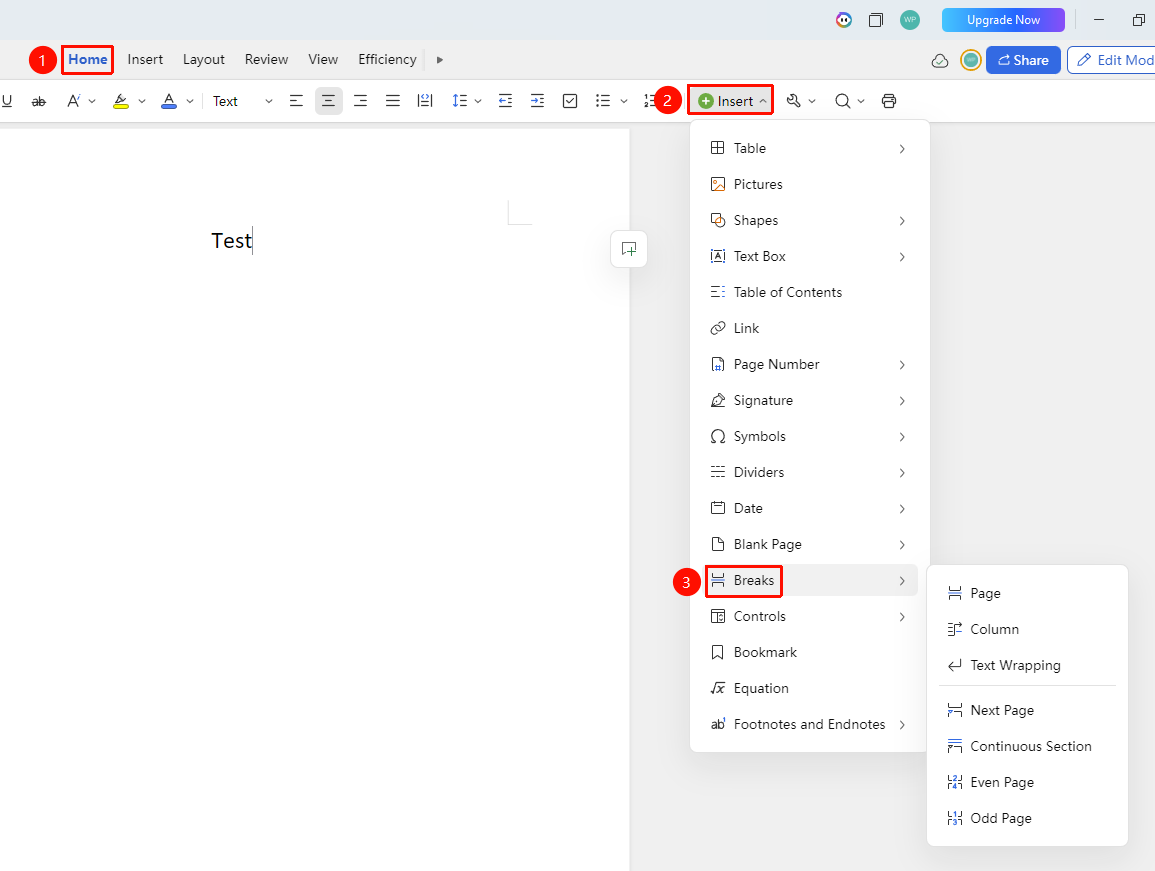Justify the paragraph text
1155x871 pixels.
(393, 101)
